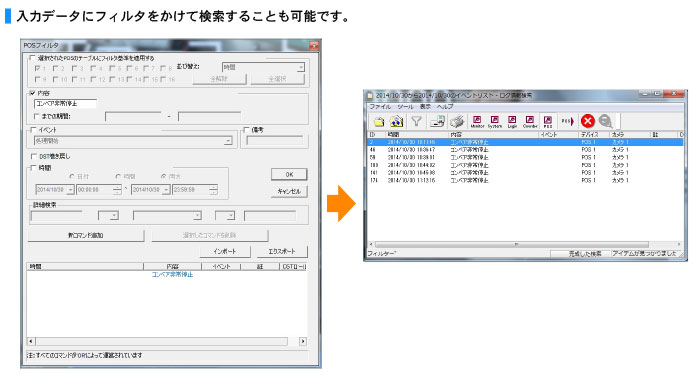Select the highlighted log row ID 2
Viewport: 690px width, 375px height.
point(525,142)
